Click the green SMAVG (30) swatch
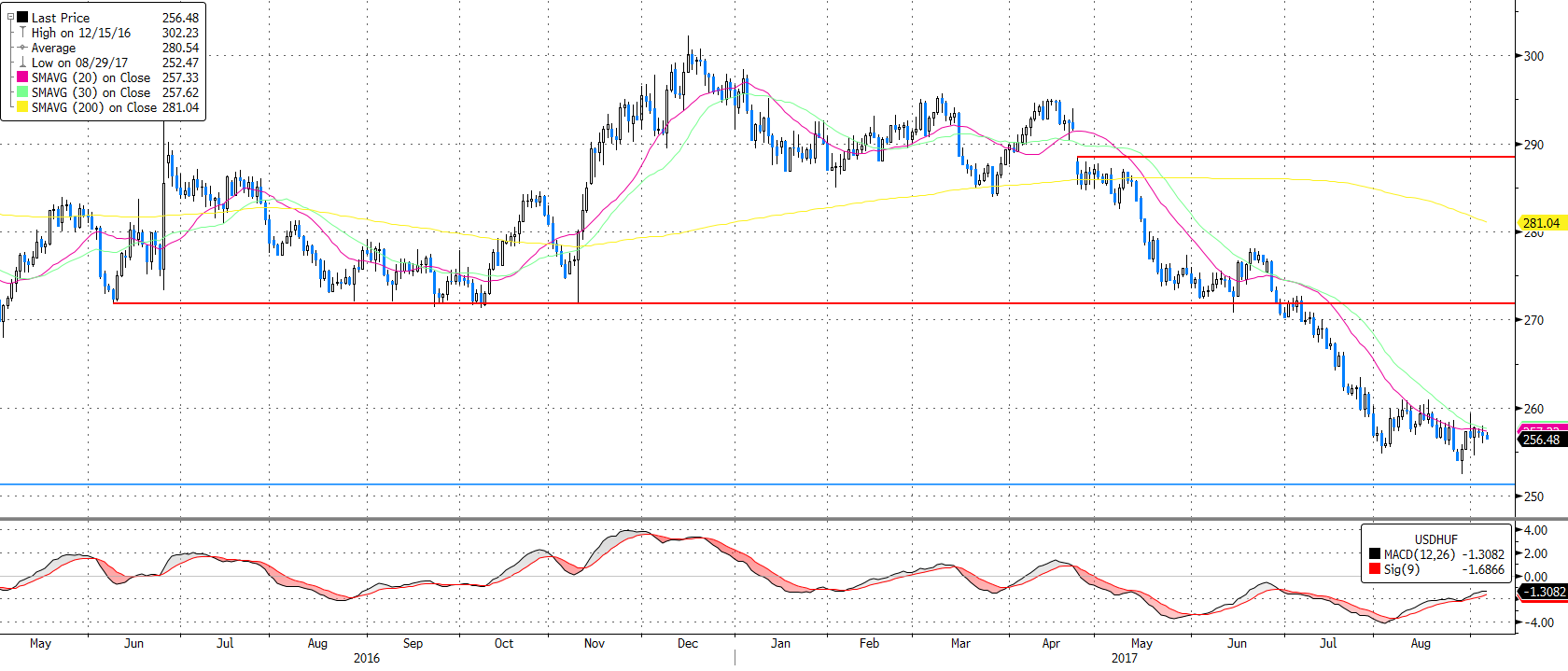Viewport: 1568px width, 671px height. pyautogui.click(x=22, y=92)
